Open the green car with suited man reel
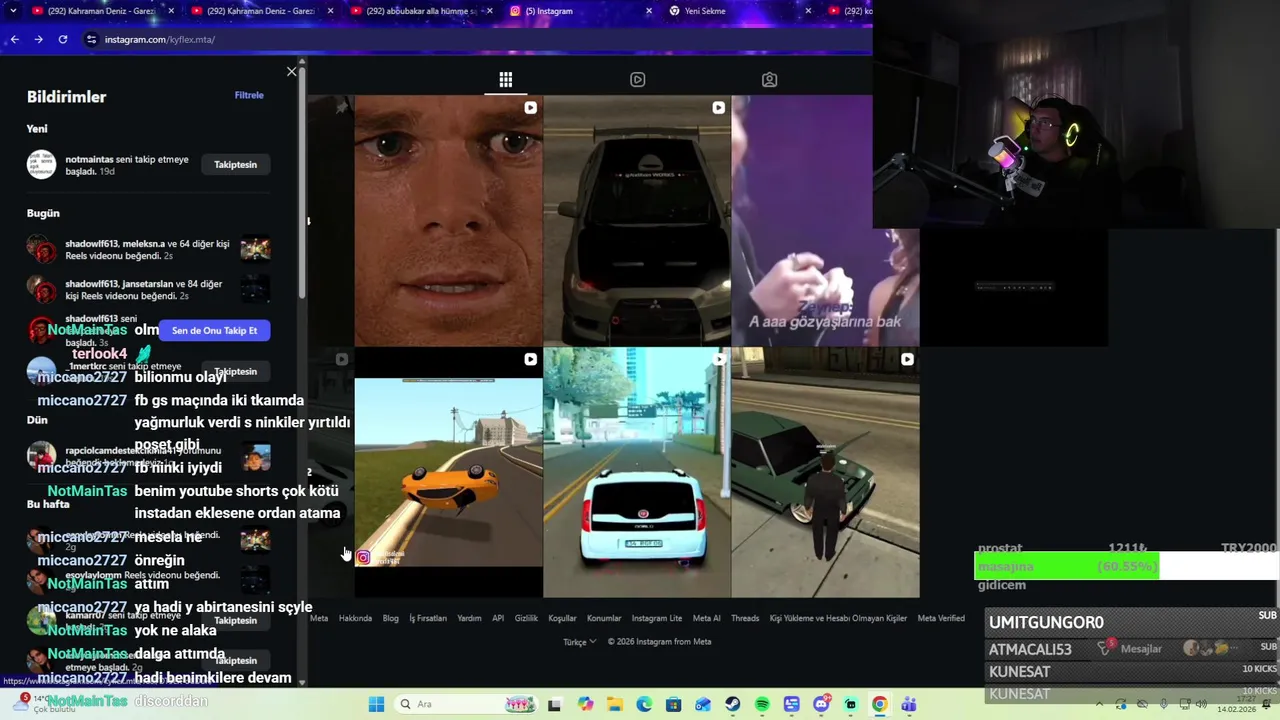 [825, 472]
